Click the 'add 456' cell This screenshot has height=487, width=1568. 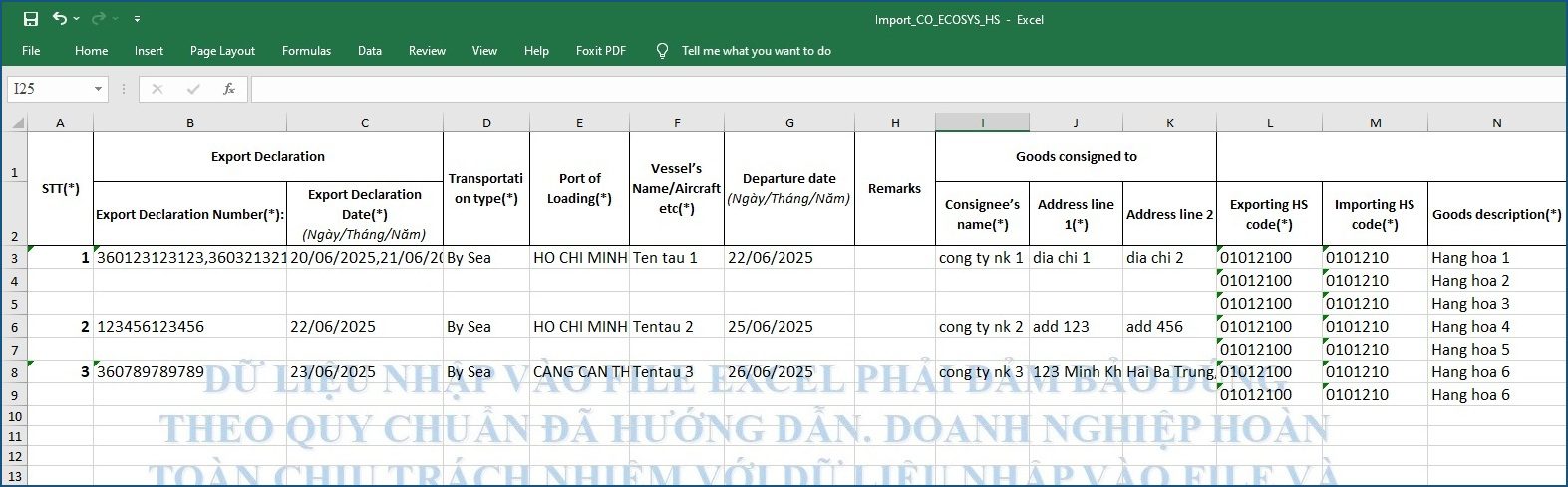[1169, 327]
